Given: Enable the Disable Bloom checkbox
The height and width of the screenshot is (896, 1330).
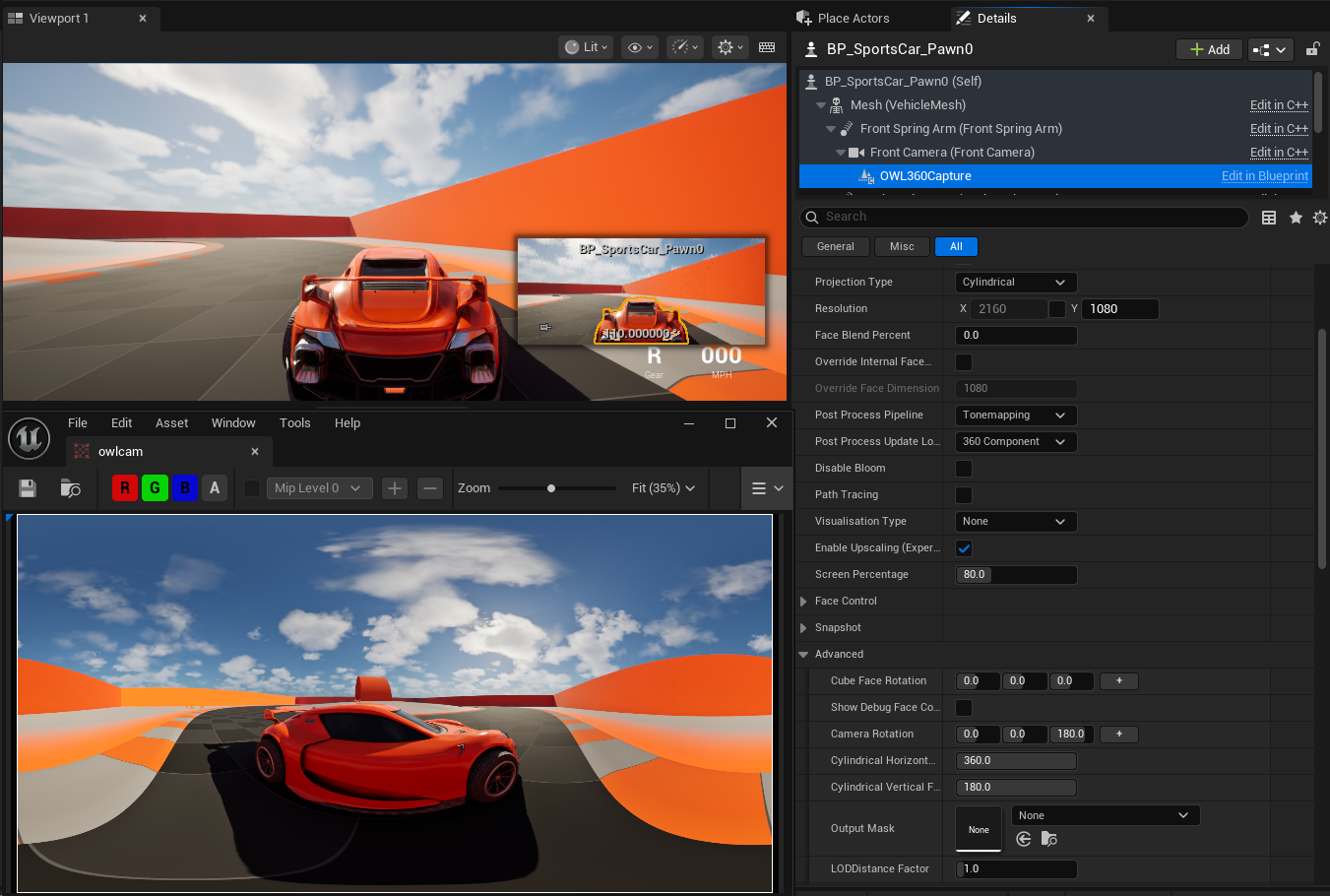Looking at the screenshot, I should [x=964, y=469].
